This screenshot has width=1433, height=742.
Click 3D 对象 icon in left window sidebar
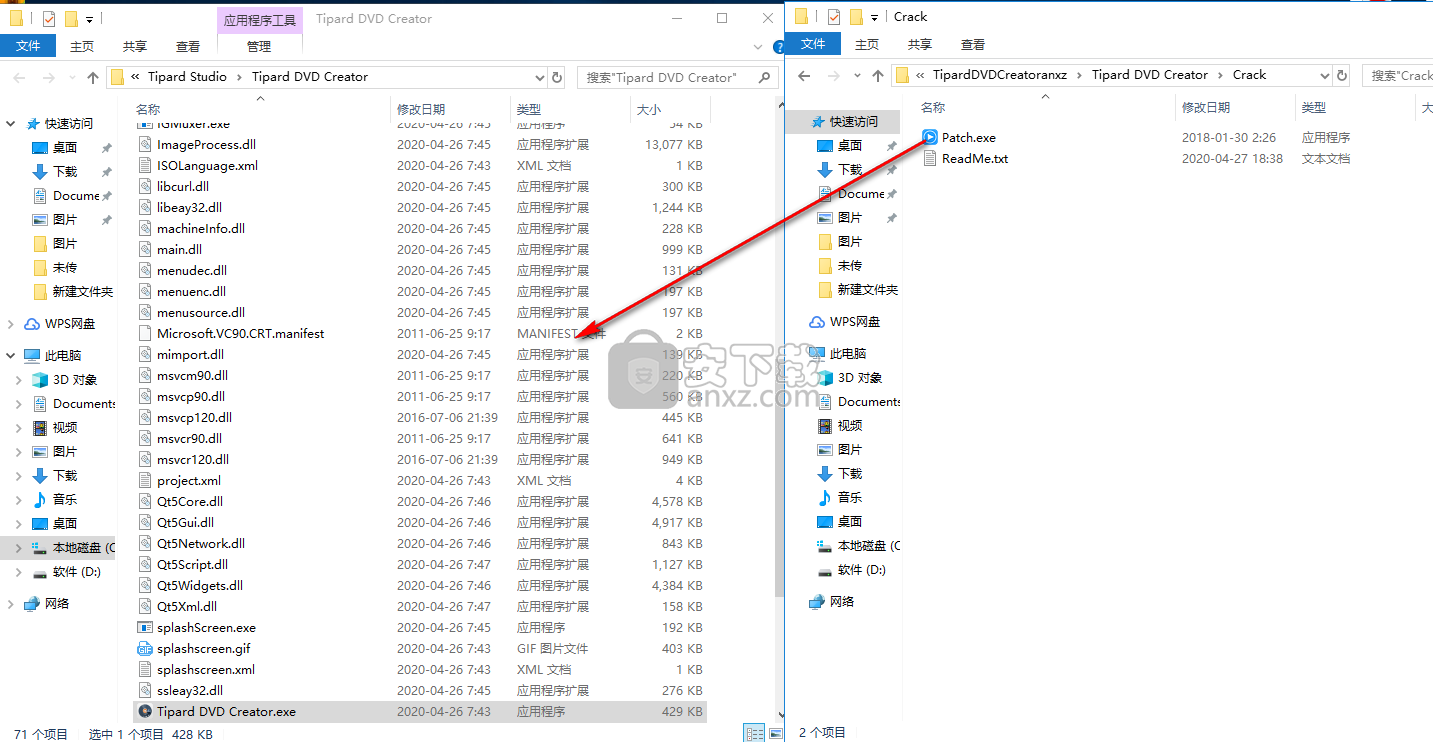click(40, 380)
